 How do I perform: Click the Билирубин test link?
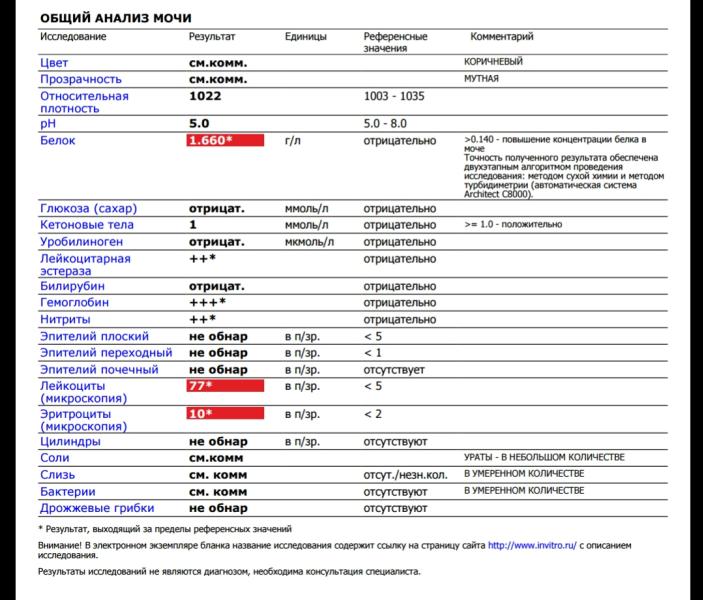(x=74, y=287)
